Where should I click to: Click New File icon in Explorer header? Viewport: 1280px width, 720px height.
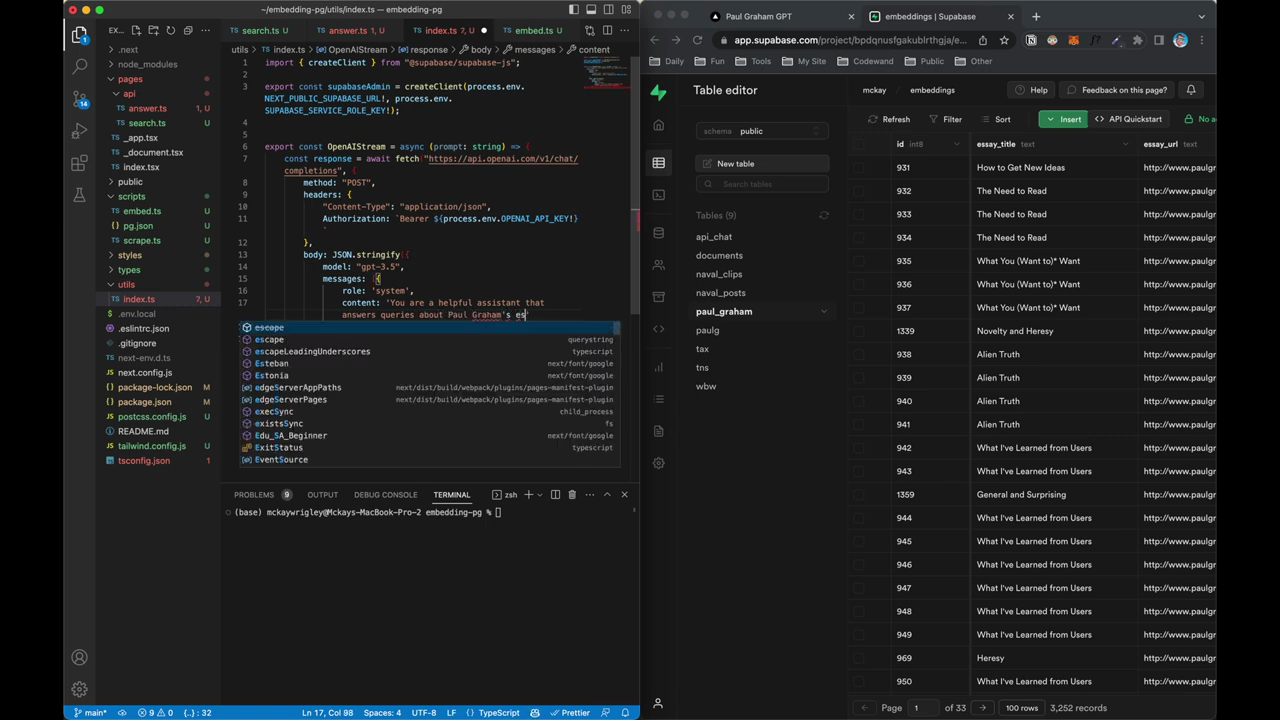pos(136,30)
